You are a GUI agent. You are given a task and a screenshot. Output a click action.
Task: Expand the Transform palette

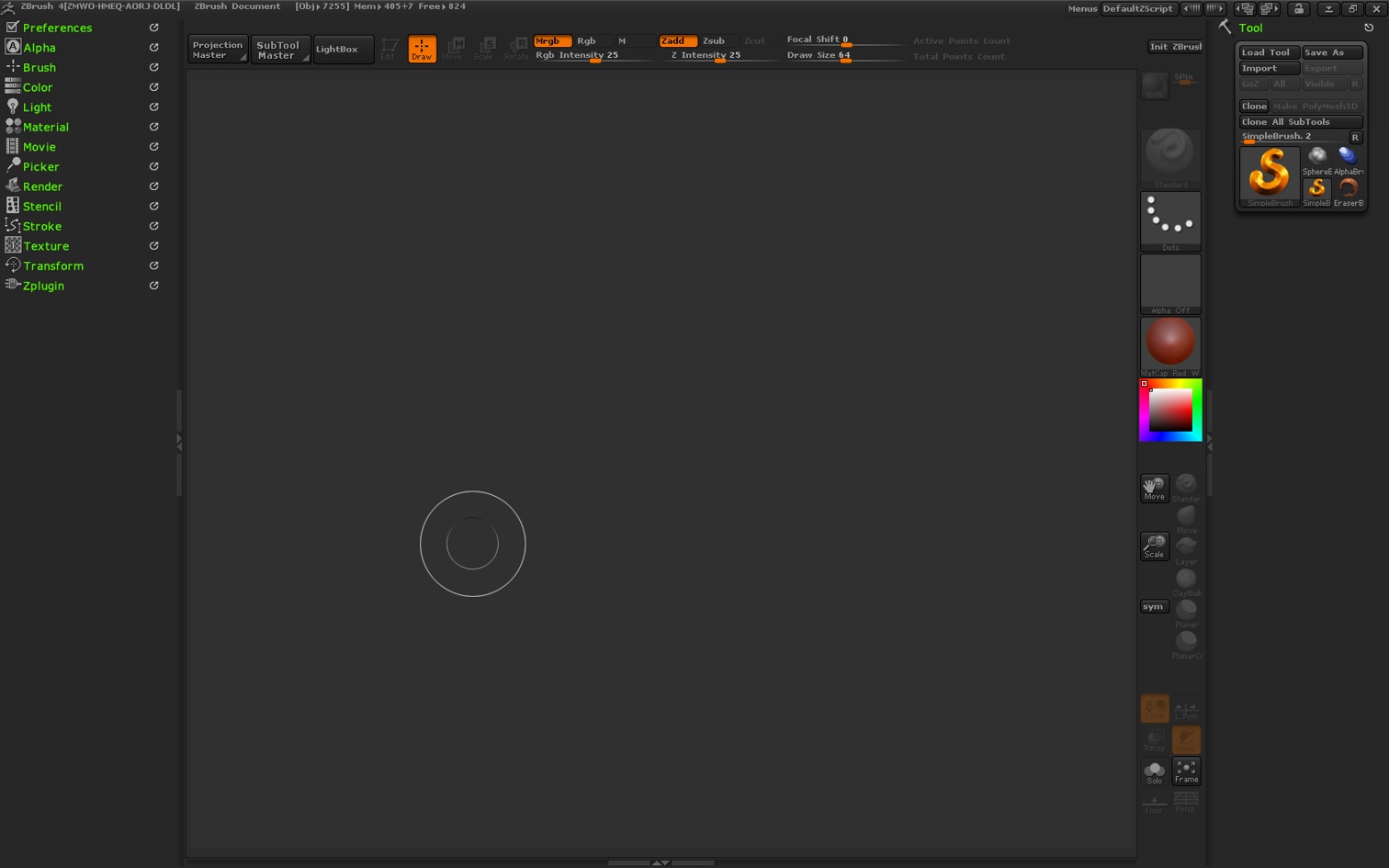point(52,266)
